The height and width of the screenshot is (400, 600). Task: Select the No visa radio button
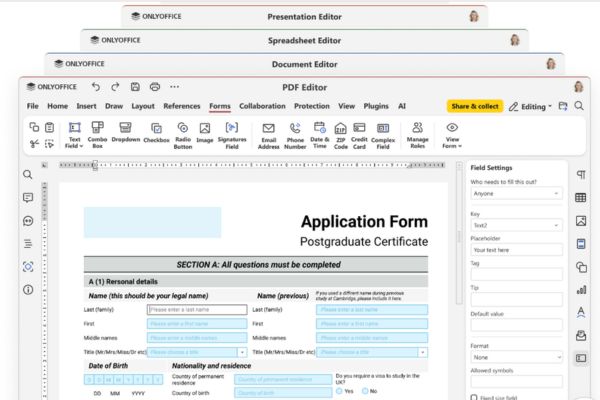click(365, 391)
